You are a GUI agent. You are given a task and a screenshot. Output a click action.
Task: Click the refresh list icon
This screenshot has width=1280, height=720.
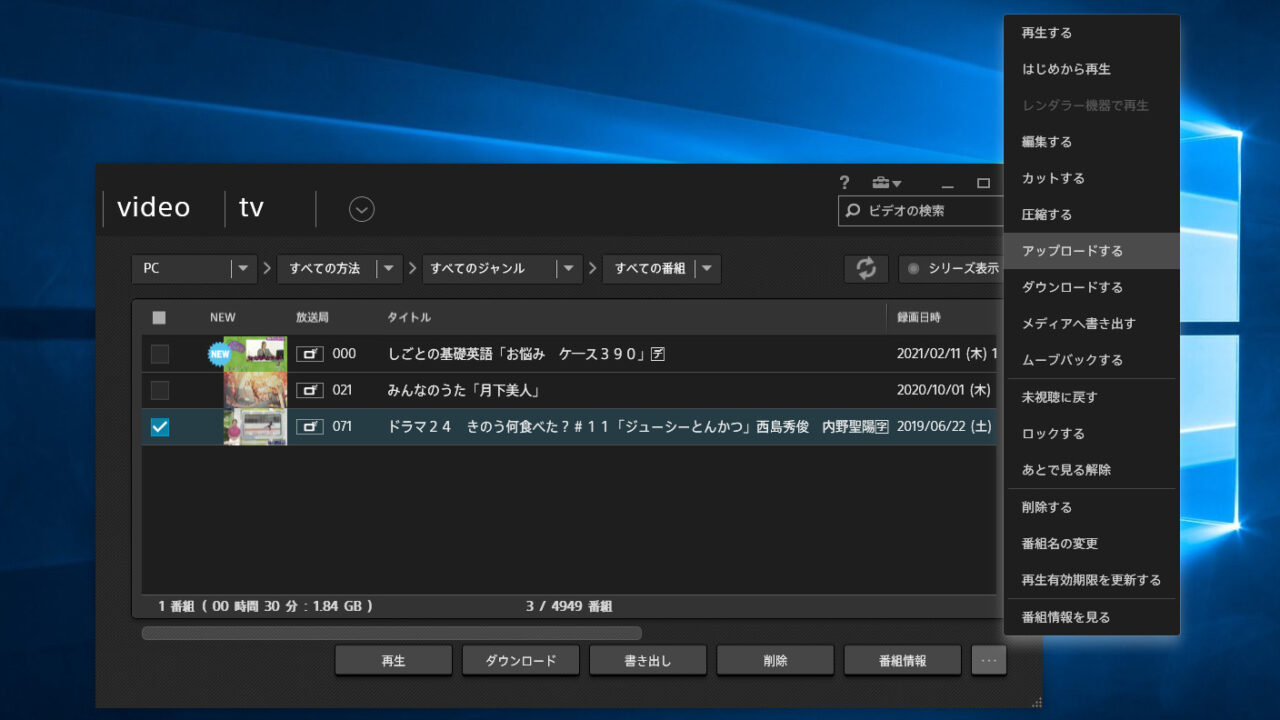866,268
